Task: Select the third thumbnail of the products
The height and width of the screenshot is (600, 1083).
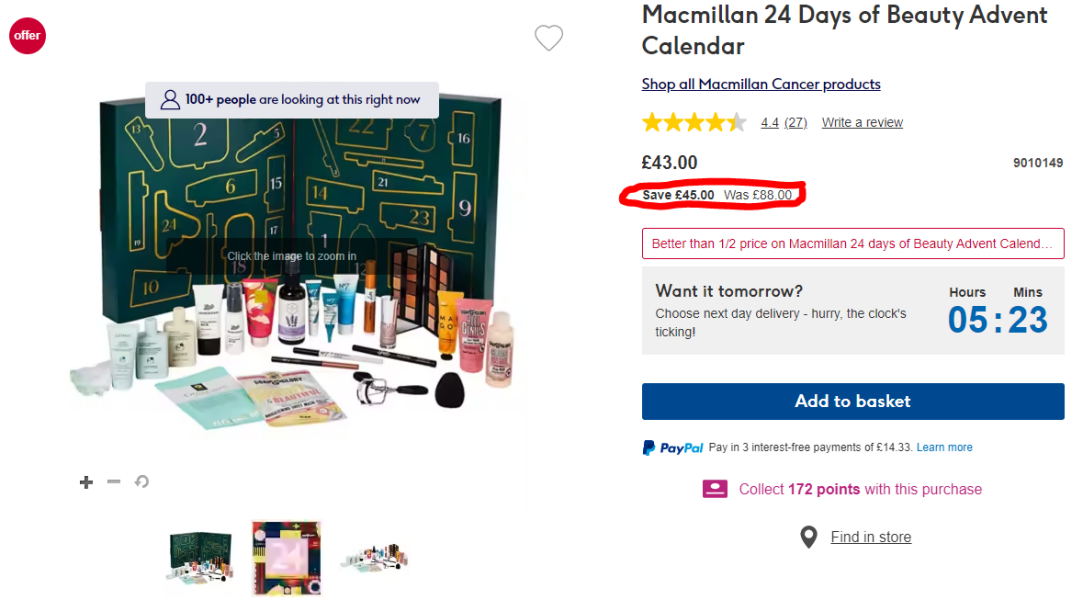Action: point(374,557)
